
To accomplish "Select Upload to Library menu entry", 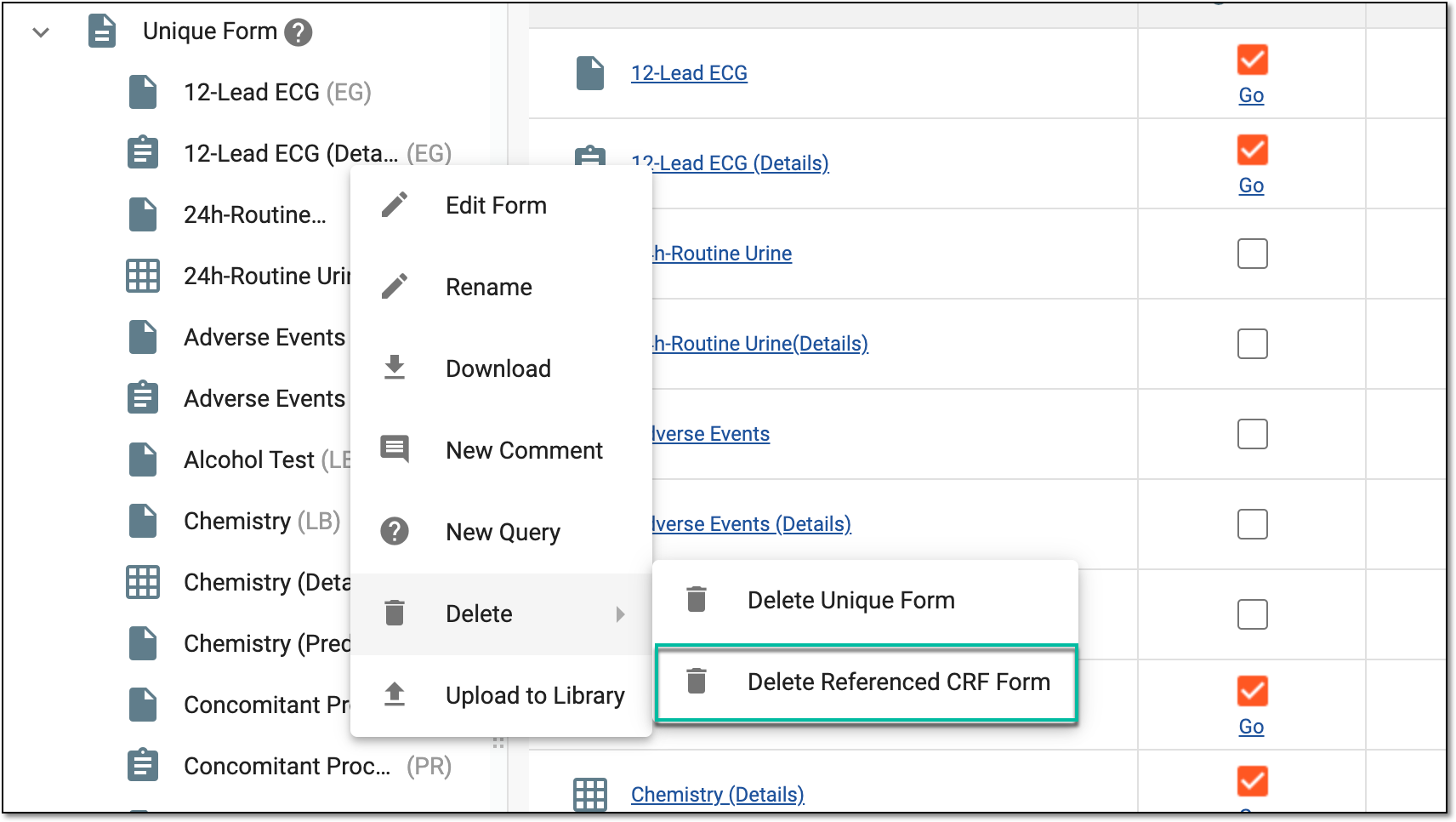I will (x=501, y=696).
